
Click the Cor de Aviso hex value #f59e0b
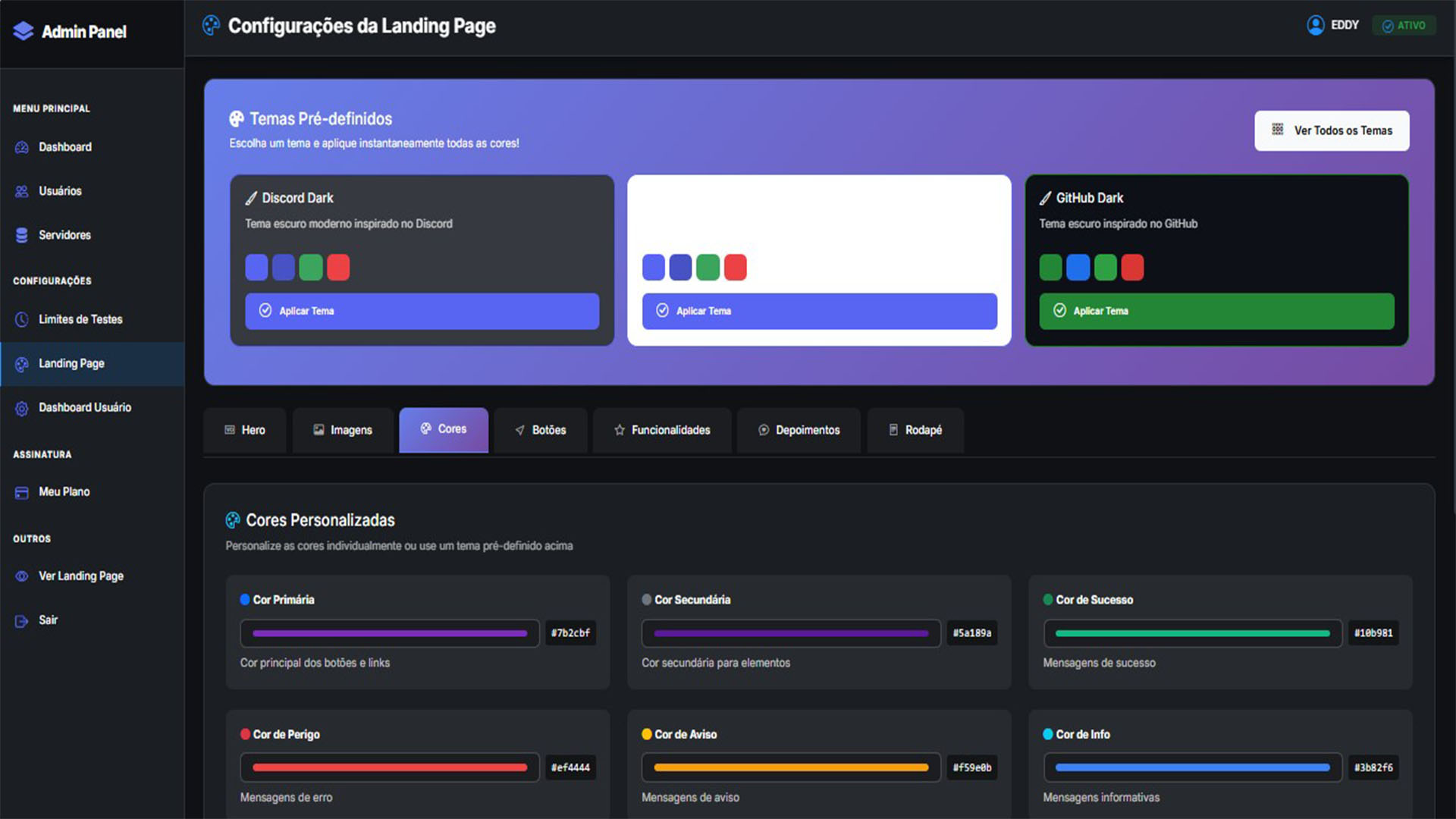point(972,767)
